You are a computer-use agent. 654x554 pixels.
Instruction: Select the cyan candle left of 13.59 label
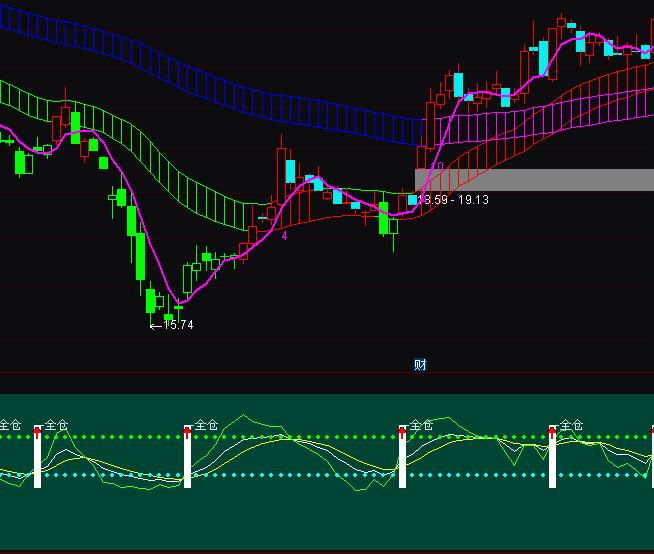click(x=412, y=200)
